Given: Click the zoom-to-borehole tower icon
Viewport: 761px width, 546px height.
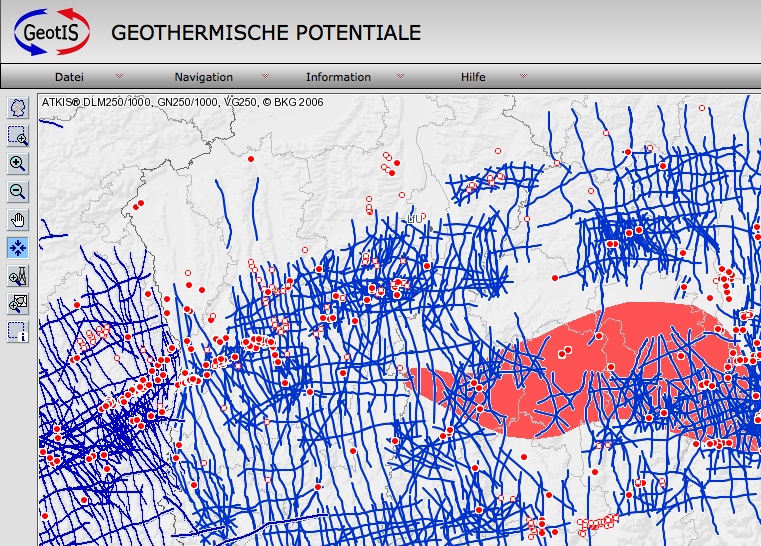Looking at the screenshot, I should (x=17, y=276).
